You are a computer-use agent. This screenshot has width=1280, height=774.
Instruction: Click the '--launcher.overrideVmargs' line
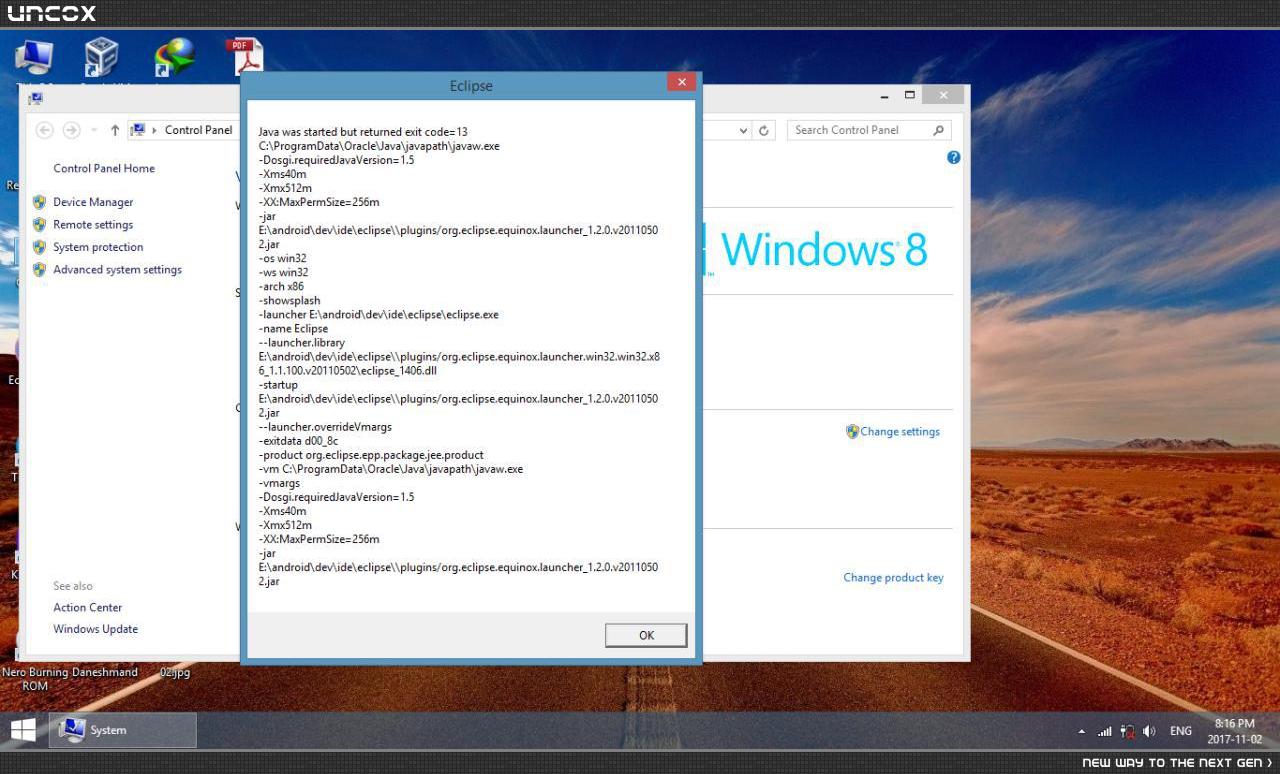pyautogui.click(x=325, y=427)
